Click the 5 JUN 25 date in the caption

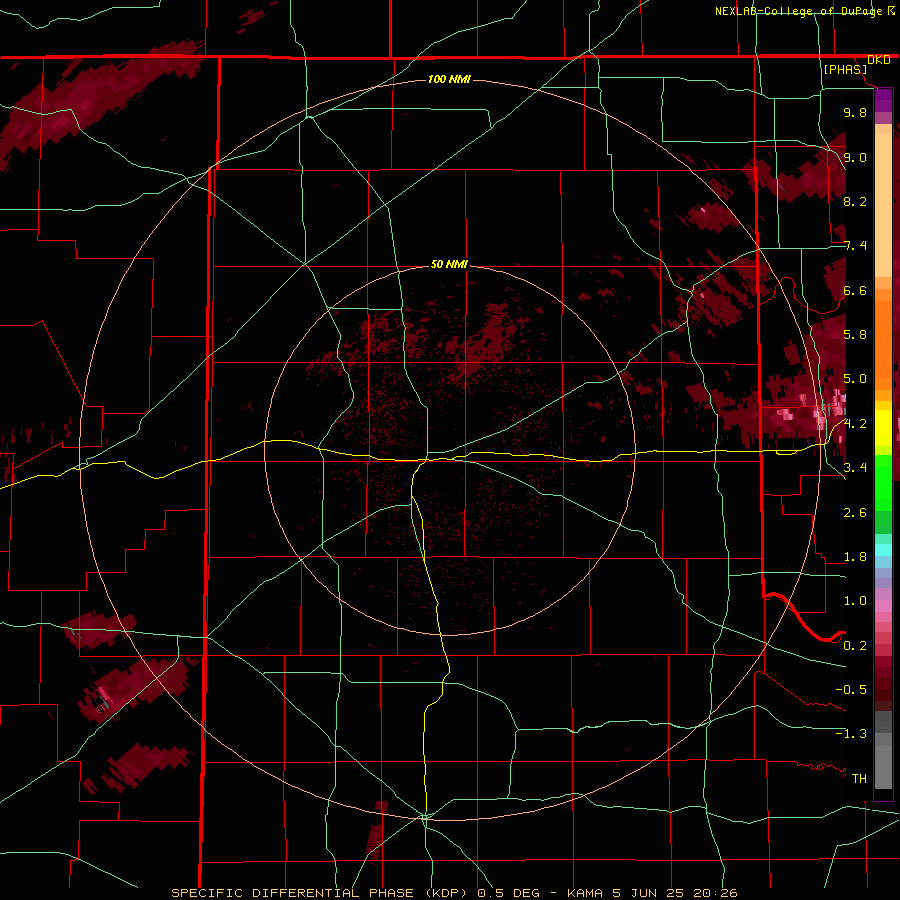[650, 893]
